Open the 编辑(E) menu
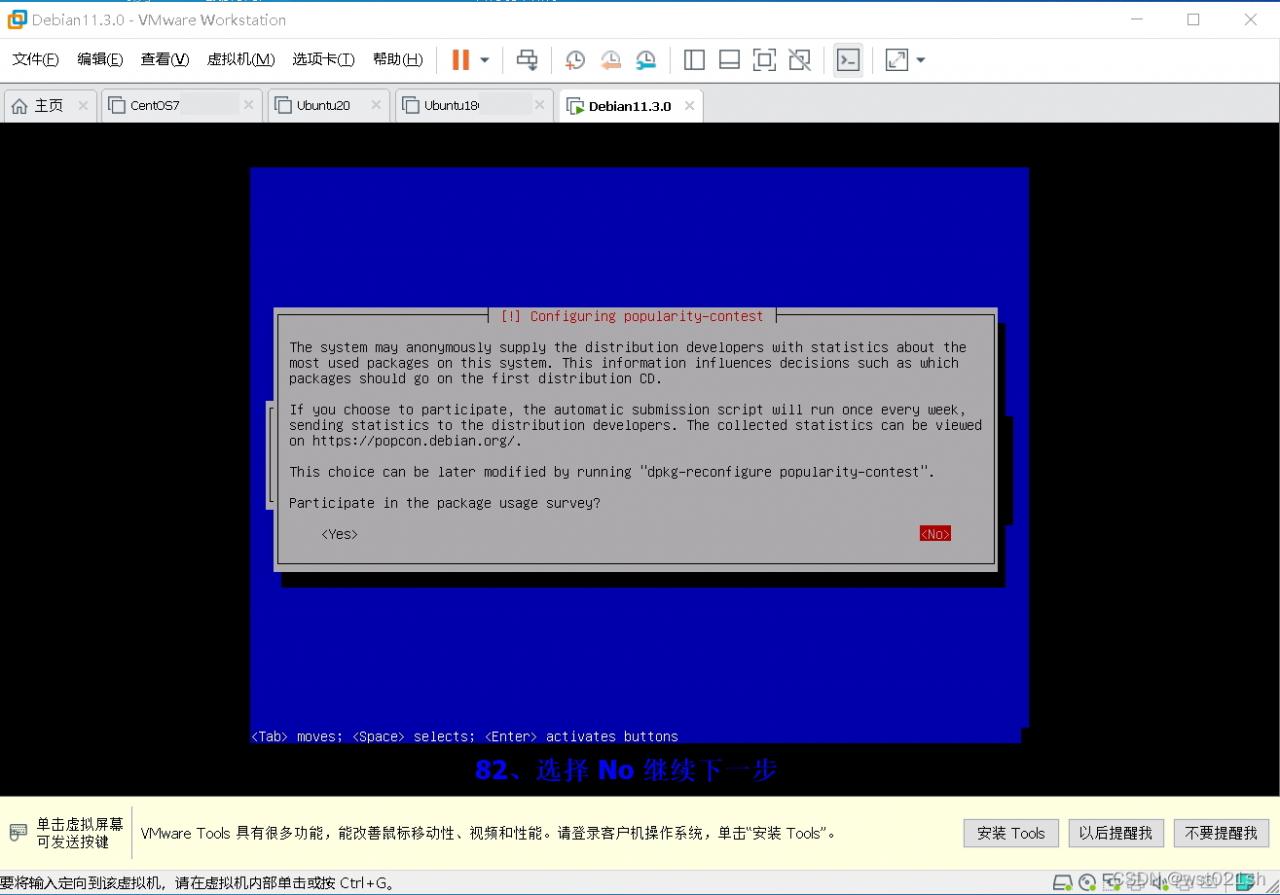The image size is (1280, 895). coord(100,59)
